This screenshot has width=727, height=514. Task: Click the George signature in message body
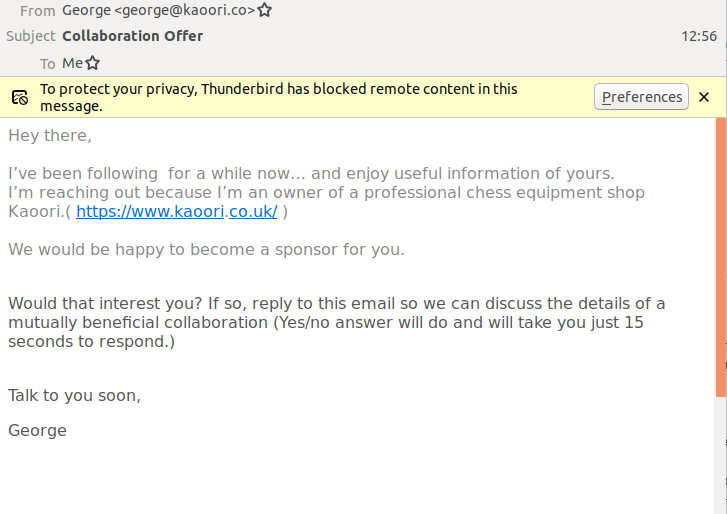point(37,431)
